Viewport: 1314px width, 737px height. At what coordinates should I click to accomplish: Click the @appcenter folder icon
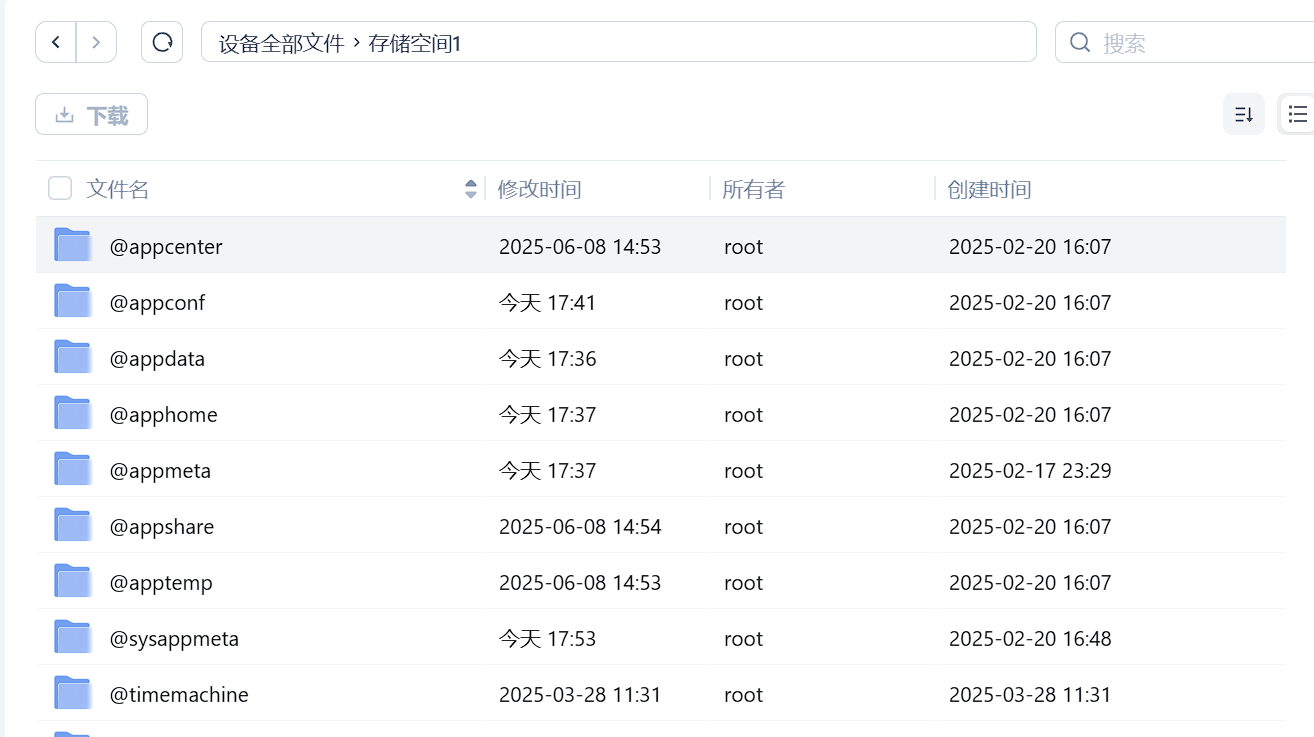click(x=72, y=245)
